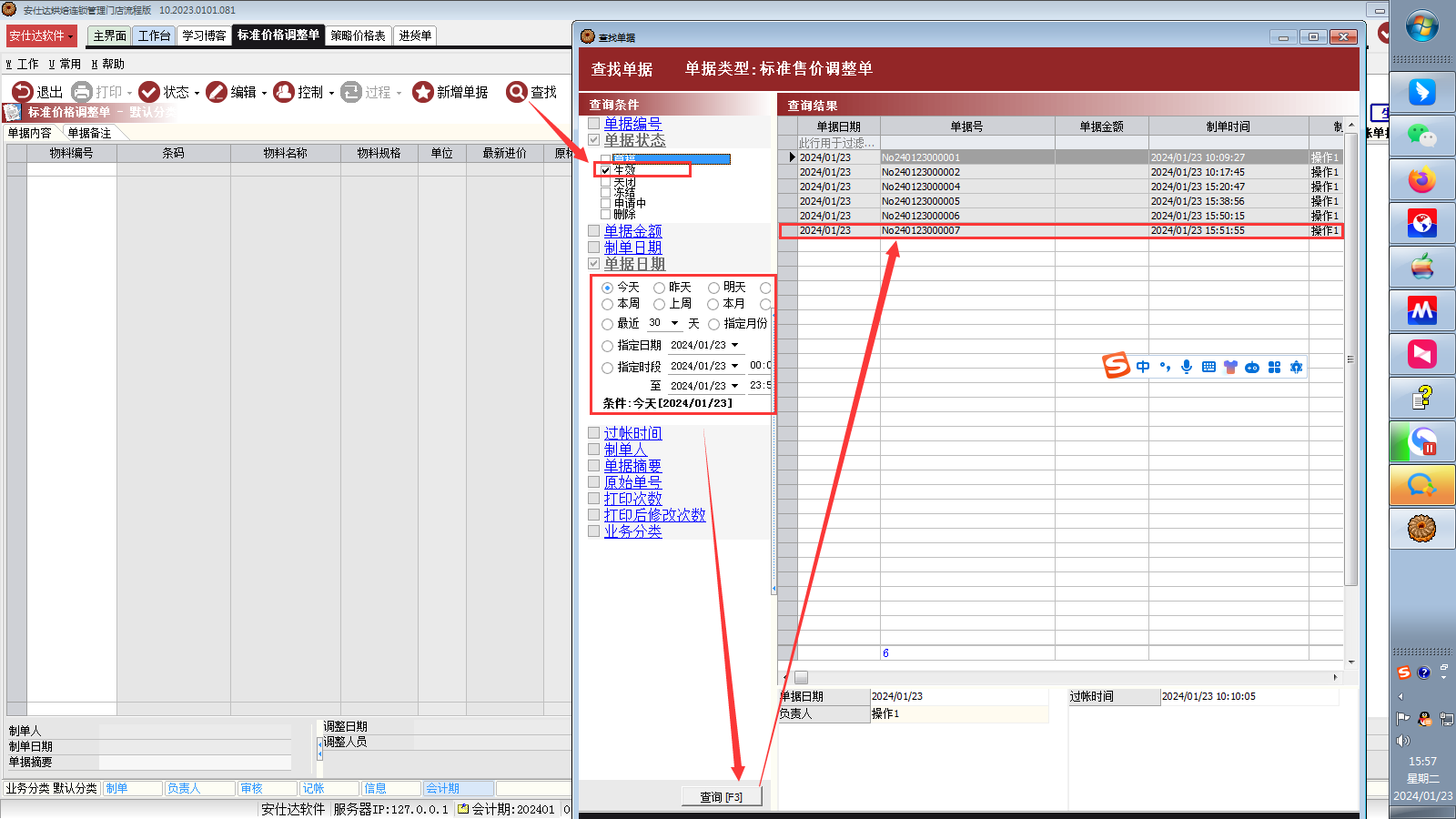Click the results list horizontal scrollbar thumb

point(801,677)
